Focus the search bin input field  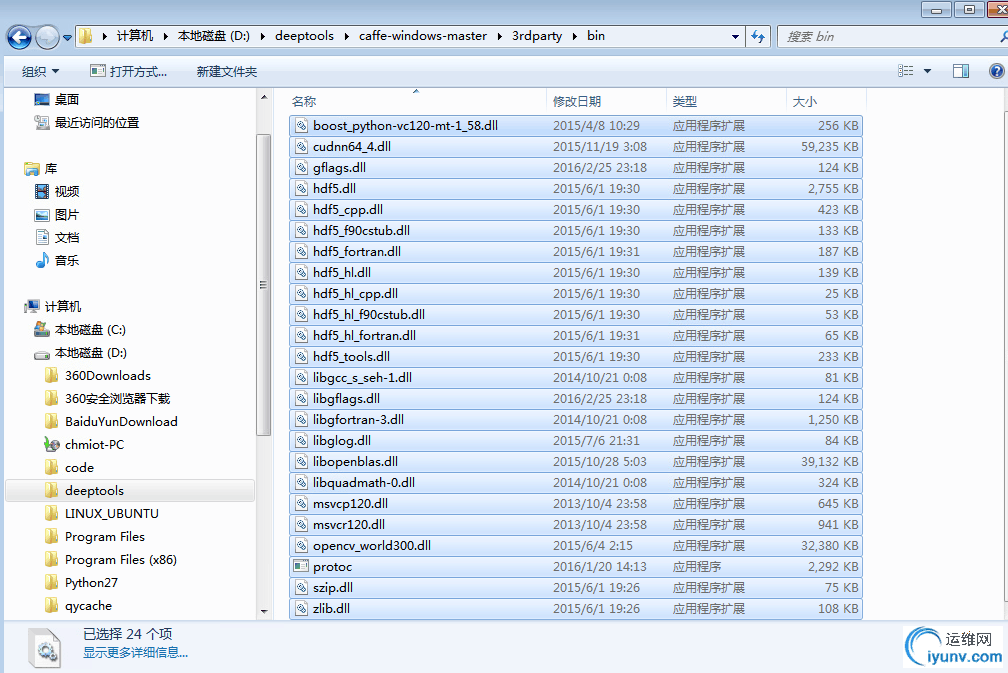click(890, 37)
